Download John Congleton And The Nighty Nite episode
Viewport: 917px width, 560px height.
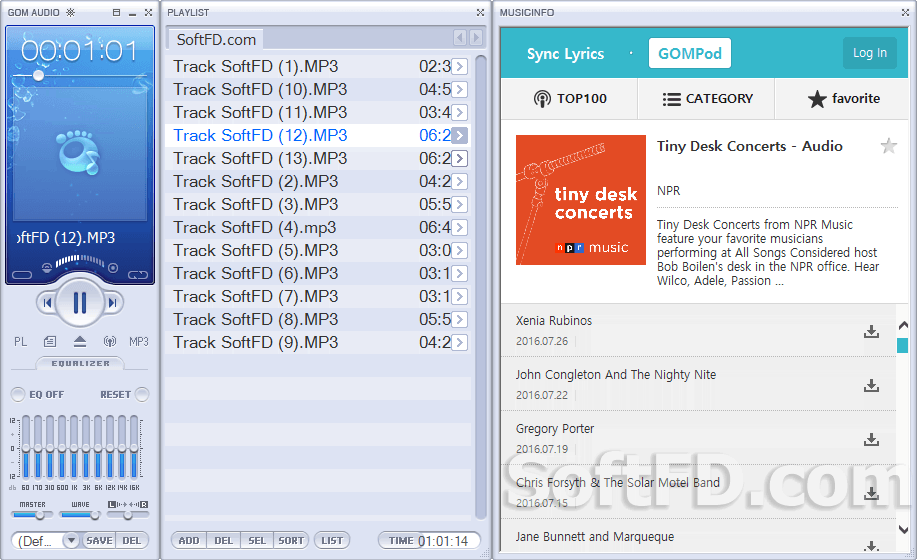coord(871,385)
